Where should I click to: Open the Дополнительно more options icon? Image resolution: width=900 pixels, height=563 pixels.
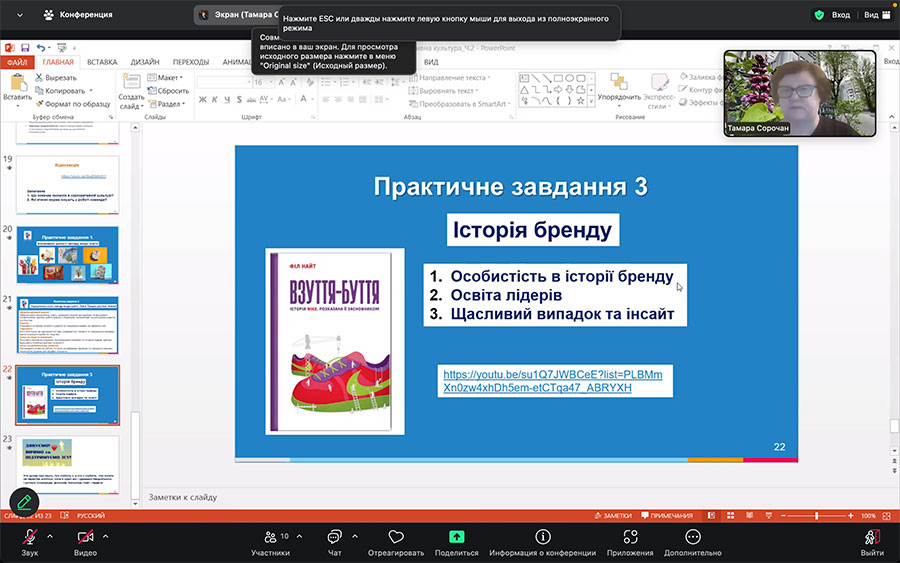[x=693, y=538]
